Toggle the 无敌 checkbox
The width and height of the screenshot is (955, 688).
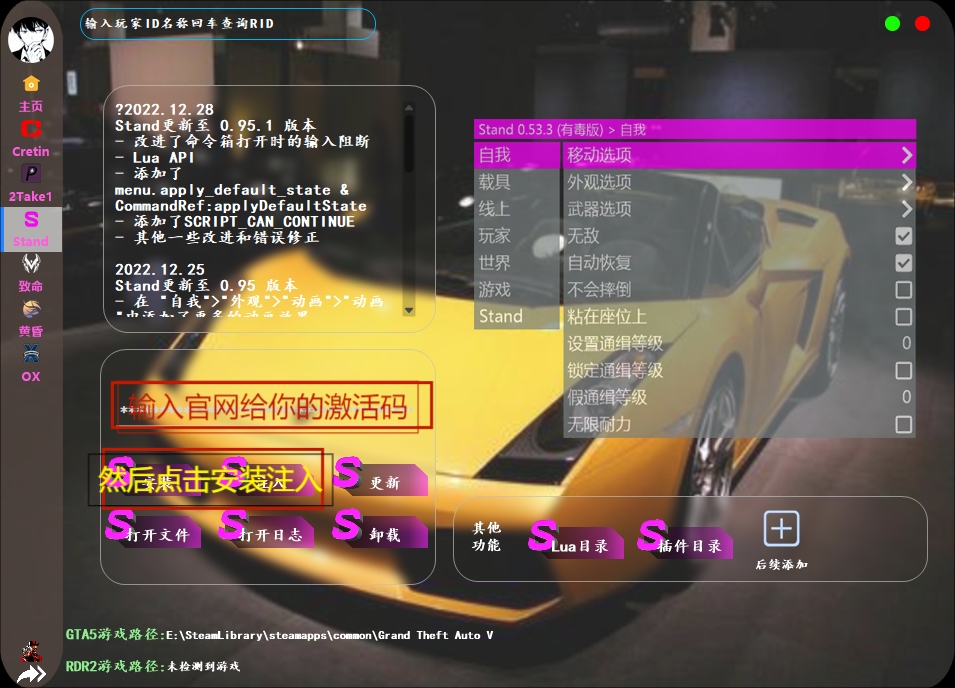coord(904,236)
